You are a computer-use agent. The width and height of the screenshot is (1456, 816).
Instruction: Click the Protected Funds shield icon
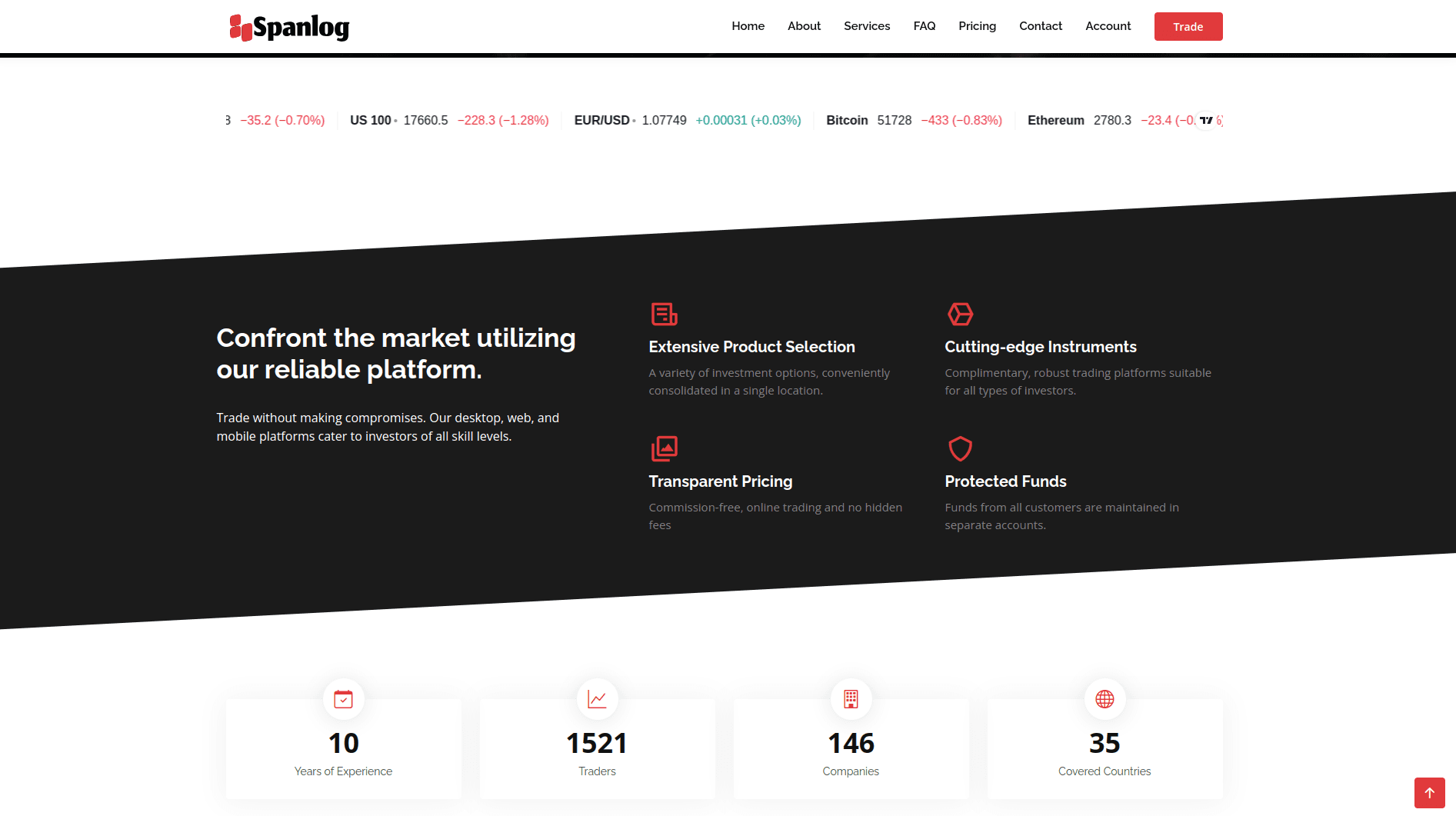pos(960,448)
